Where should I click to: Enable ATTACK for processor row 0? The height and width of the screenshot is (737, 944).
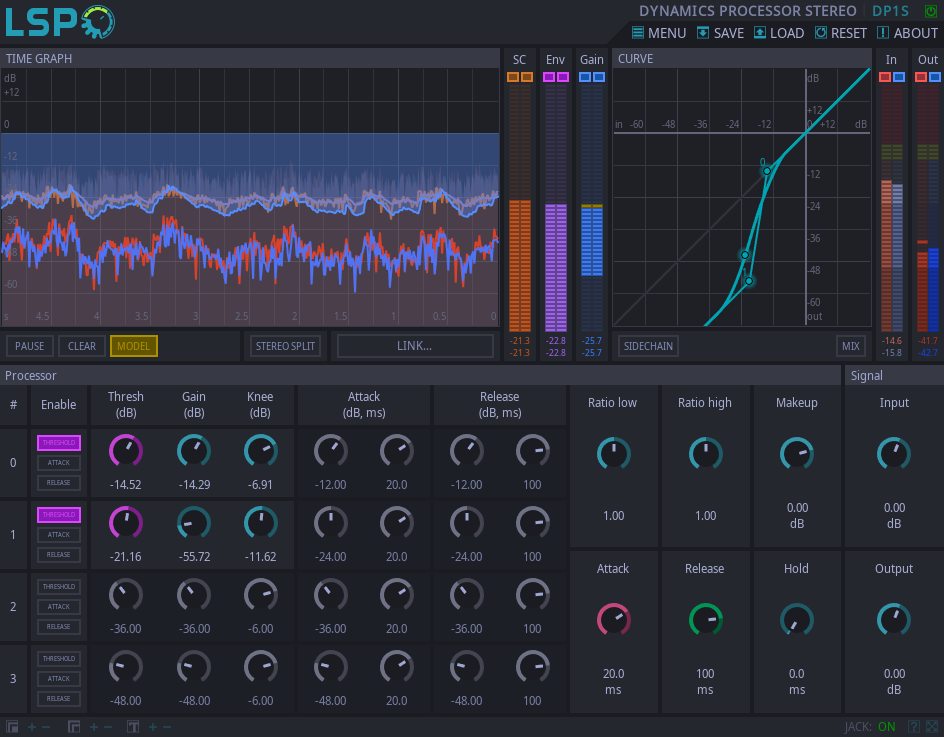point(59,462)
